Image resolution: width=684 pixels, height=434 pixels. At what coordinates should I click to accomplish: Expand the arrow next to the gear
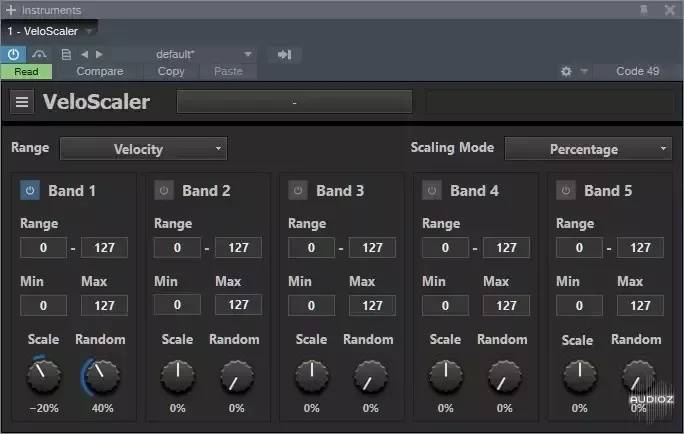[584, 71]
